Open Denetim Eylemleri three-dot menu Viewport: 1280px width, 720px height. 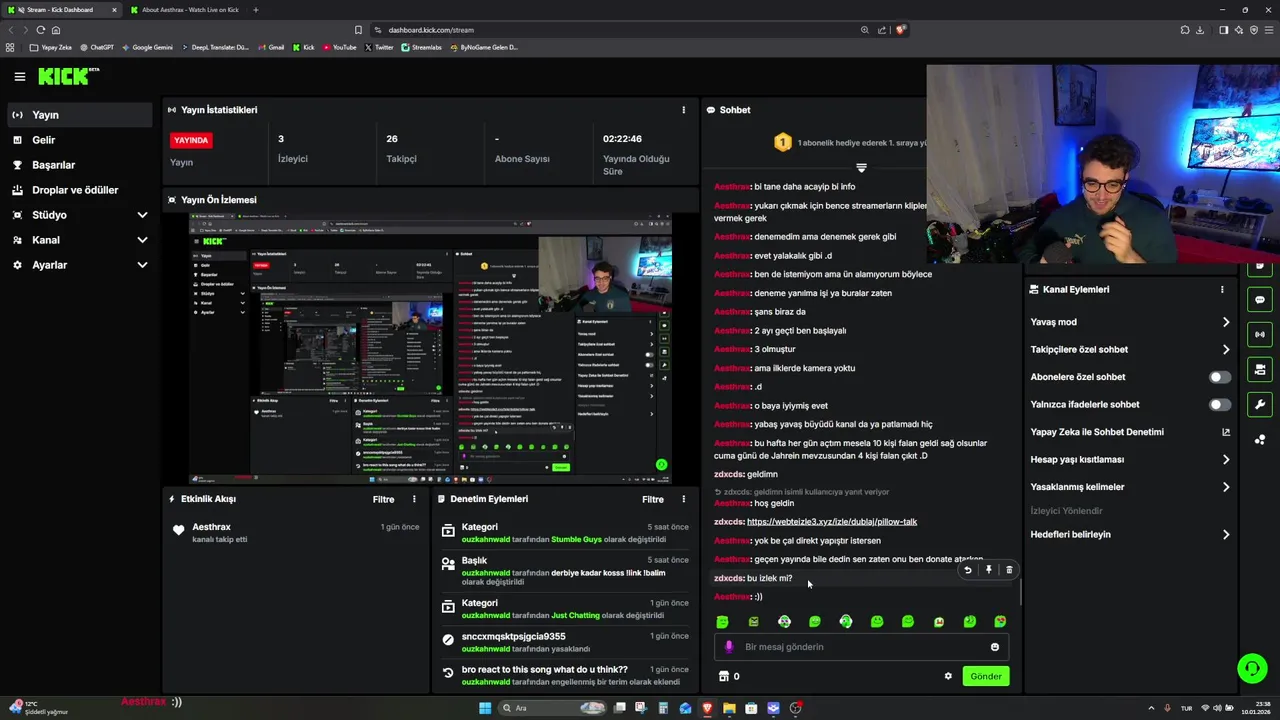click(x=684, y=499)
